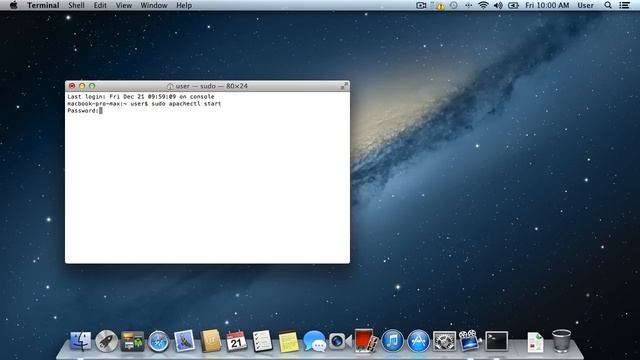Open the View menu
This screenshot has width=640, height=360.
click(x=124, y=5)
